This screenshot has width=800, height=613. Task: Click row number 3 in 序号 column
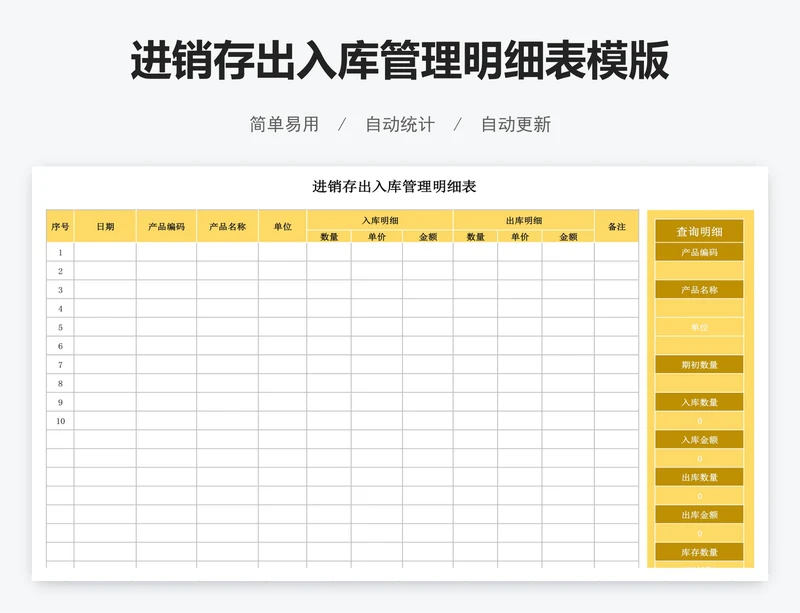tap(60, 290)
